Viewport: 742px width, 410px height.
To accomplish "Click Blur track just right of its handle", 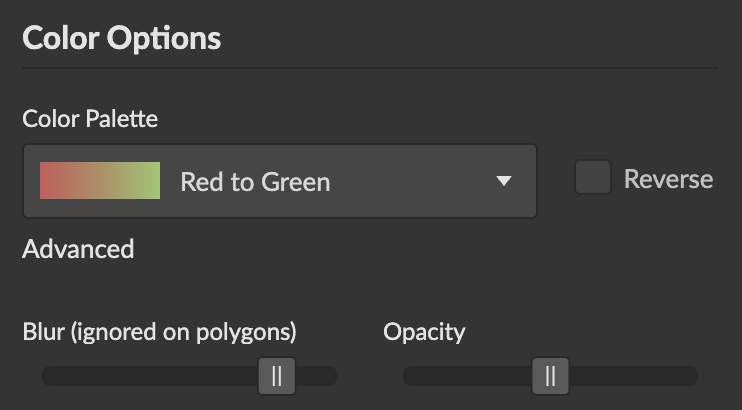I will (312, 376).
